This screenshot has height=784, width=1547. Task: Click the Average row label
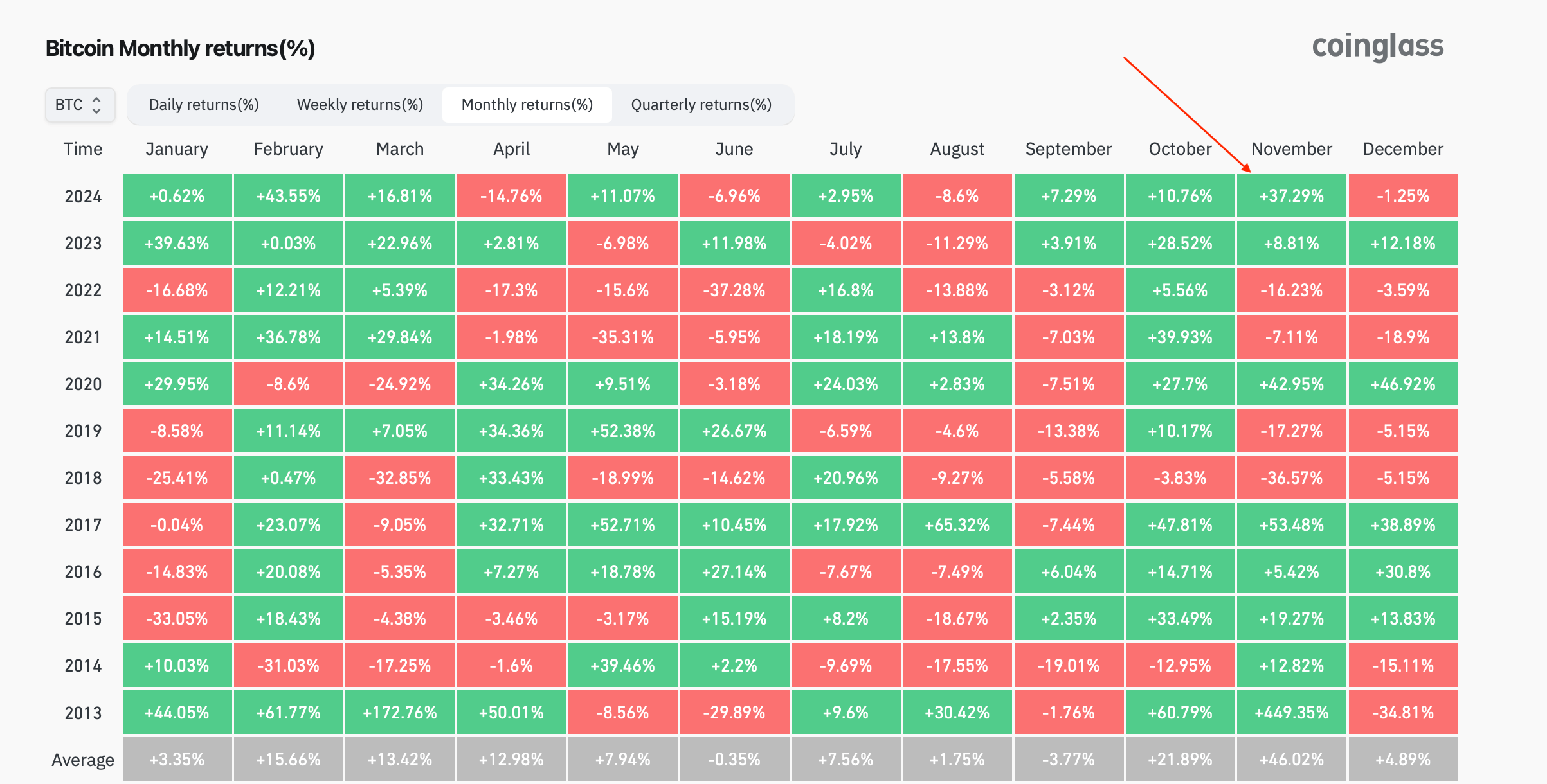83,760
